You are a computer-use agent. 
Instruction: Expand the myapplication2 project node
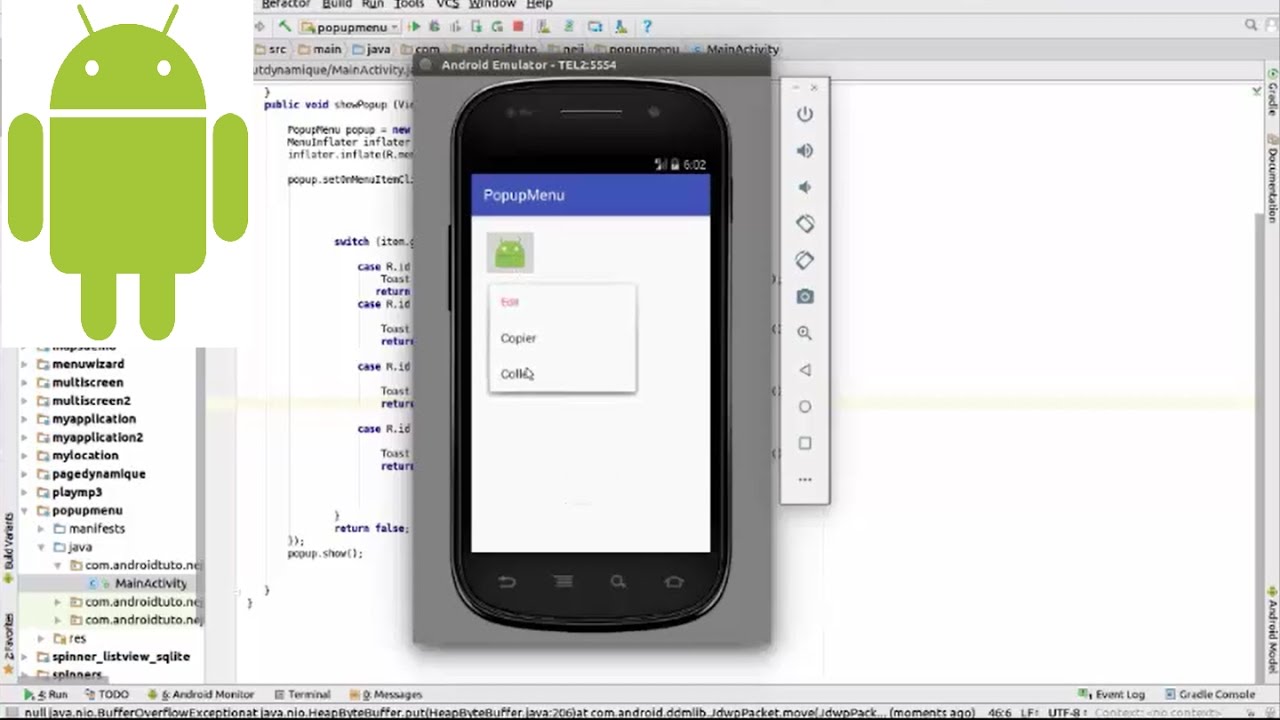tap(25, 437)
